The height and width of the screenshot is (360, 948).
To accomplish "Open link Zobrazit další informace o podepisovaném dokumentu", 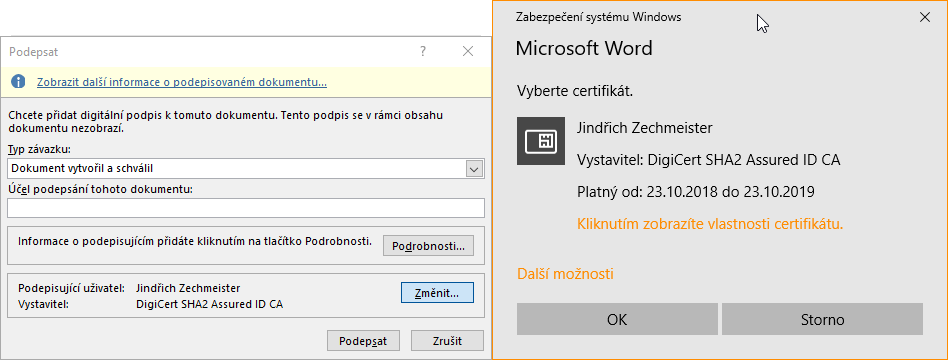I will point(182,82).
